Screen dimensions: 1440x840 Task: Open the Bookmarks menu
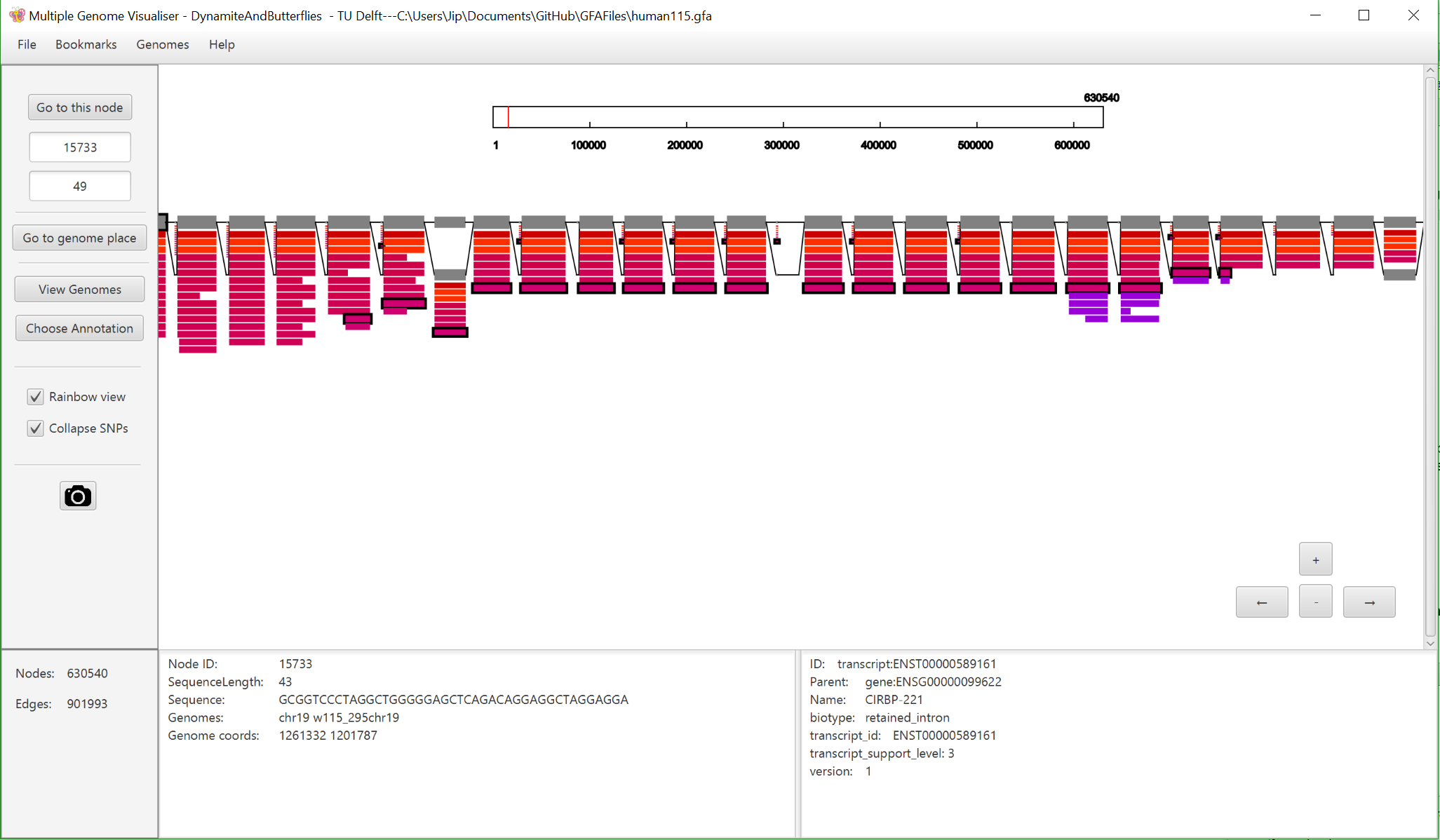coord(86,44)
